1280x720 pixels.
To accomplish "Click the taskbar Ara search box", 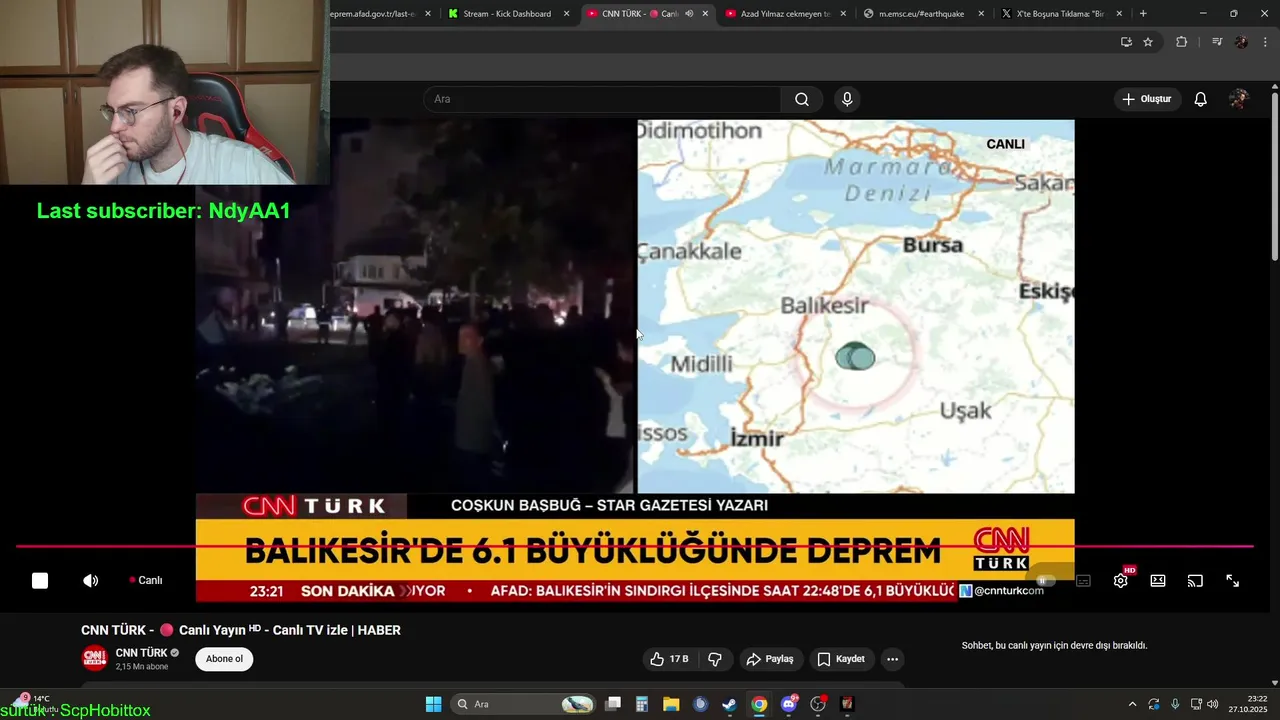I will click(523, 704).
